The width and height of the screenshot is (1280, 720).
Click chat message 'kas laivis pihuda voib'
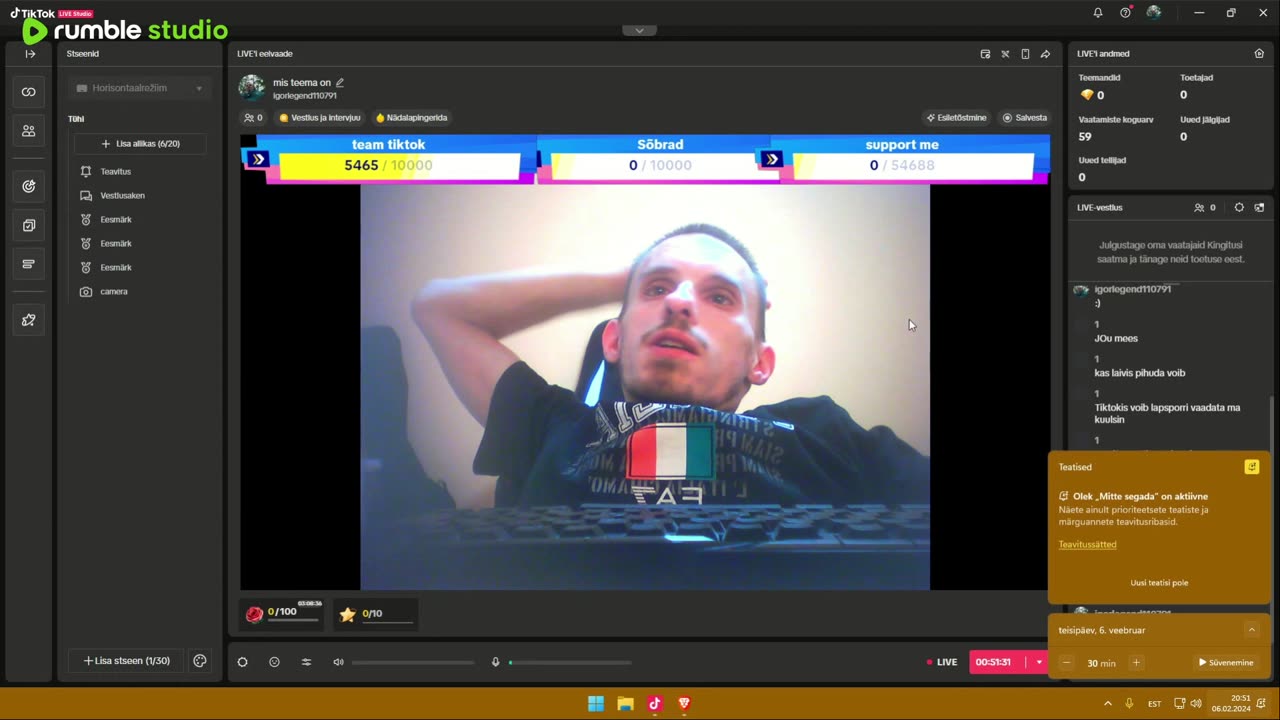tap(1140, 373)
